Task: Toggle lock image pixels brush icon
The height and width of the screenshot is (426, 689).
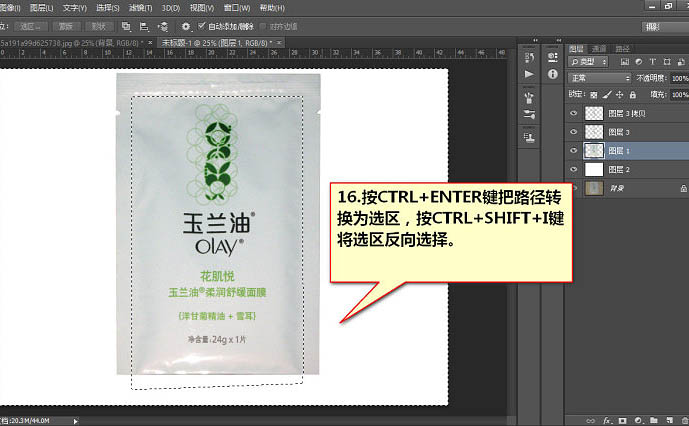Action: 607,95
